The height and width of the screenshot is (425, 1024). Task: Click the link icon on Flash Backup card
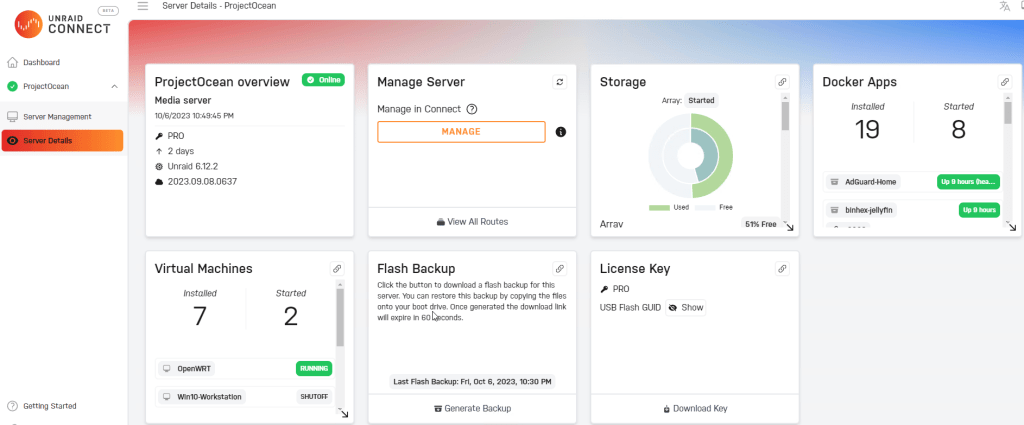pos(560,269)
